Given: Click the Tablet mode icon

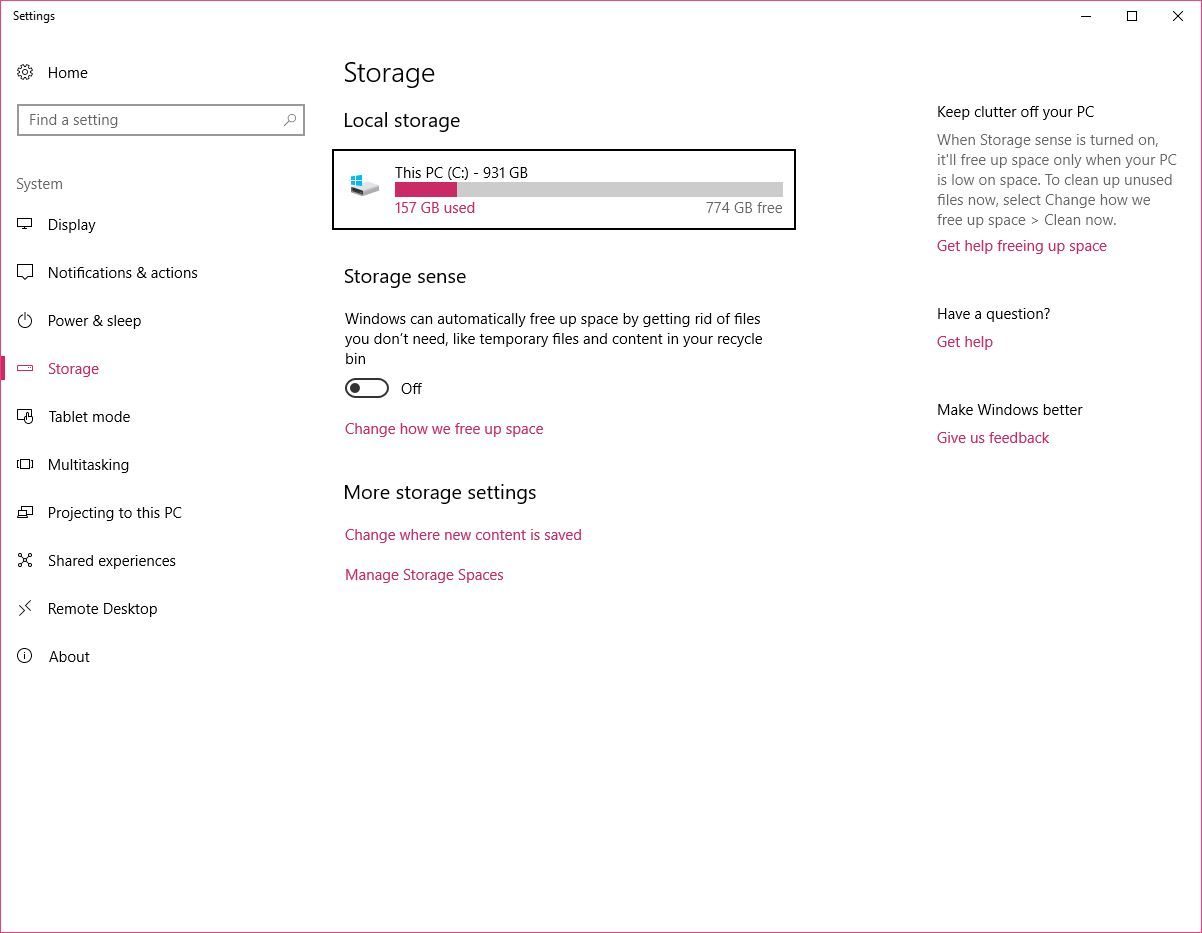Looking at the screenshot, I should pyautogui.click(x=25, y=417).
